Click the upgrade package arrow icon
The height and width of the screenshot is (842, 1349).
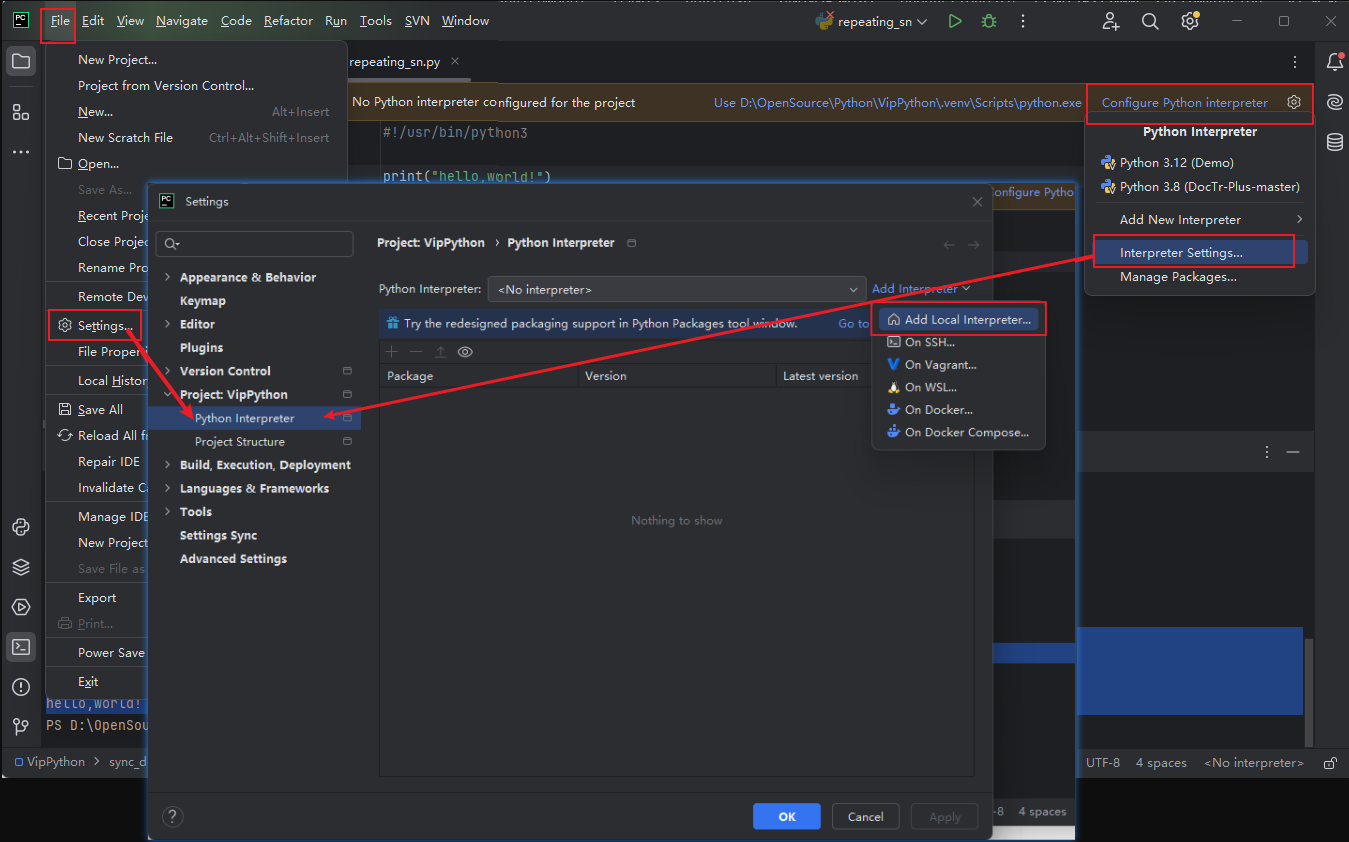[440, 352]
